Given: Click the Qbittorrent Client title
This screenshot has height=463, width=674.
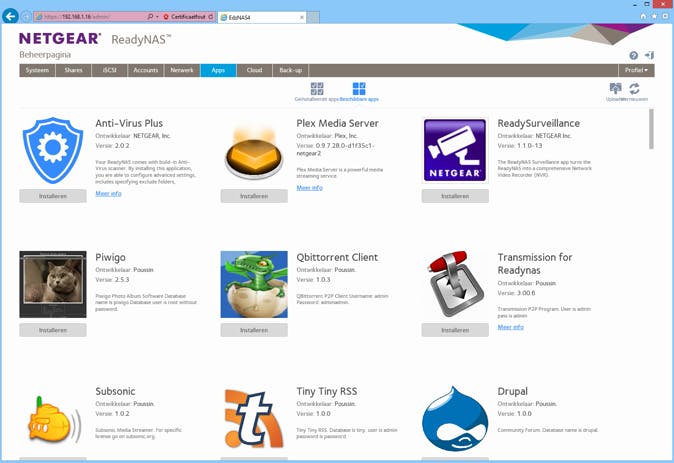Looking at the screenshot, I should pyautogui.click(x=337, y=258).
